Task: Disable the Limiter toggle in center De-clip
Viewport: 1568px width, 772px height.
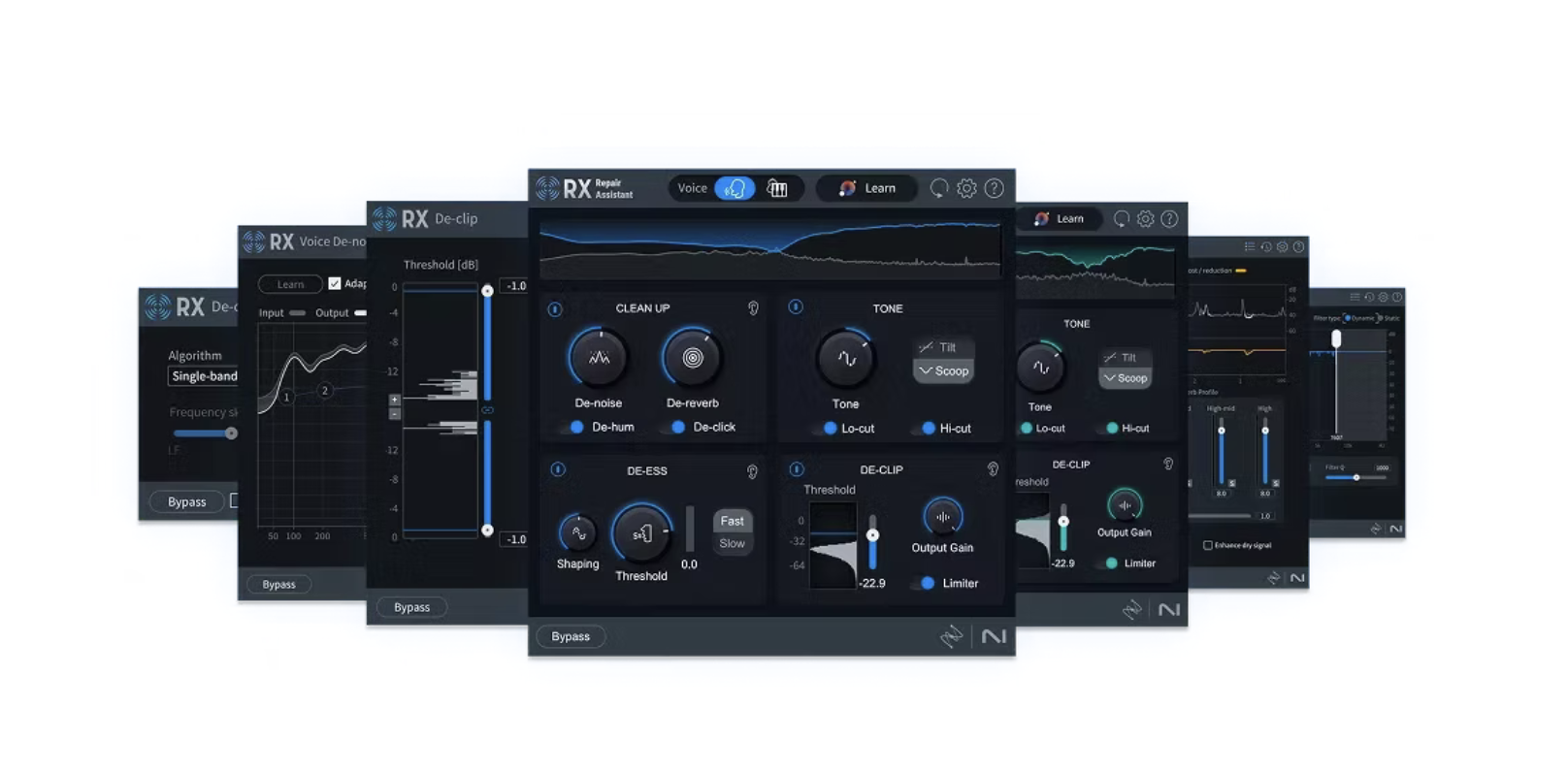Action: coord(927,583)
